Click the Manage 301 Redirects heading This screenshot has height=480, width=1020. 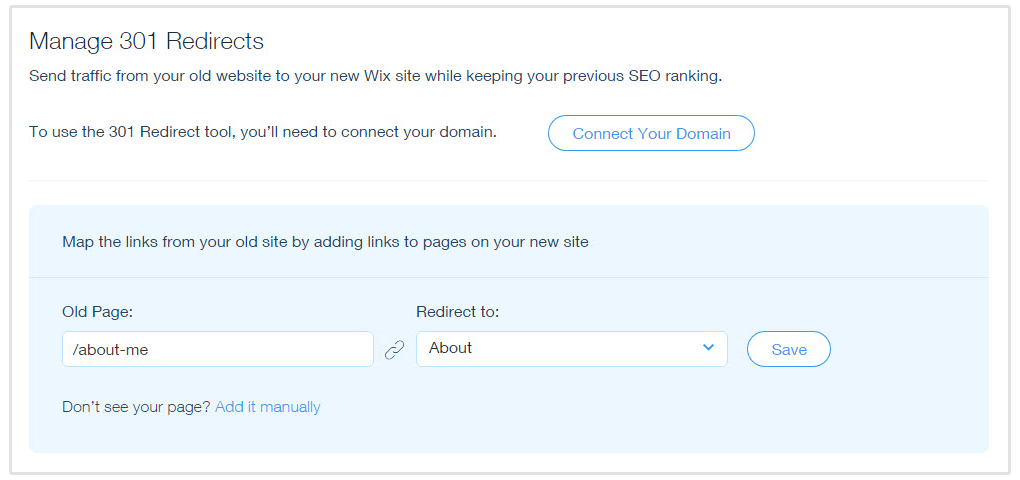pyautogui.click(x=146, y=42)
